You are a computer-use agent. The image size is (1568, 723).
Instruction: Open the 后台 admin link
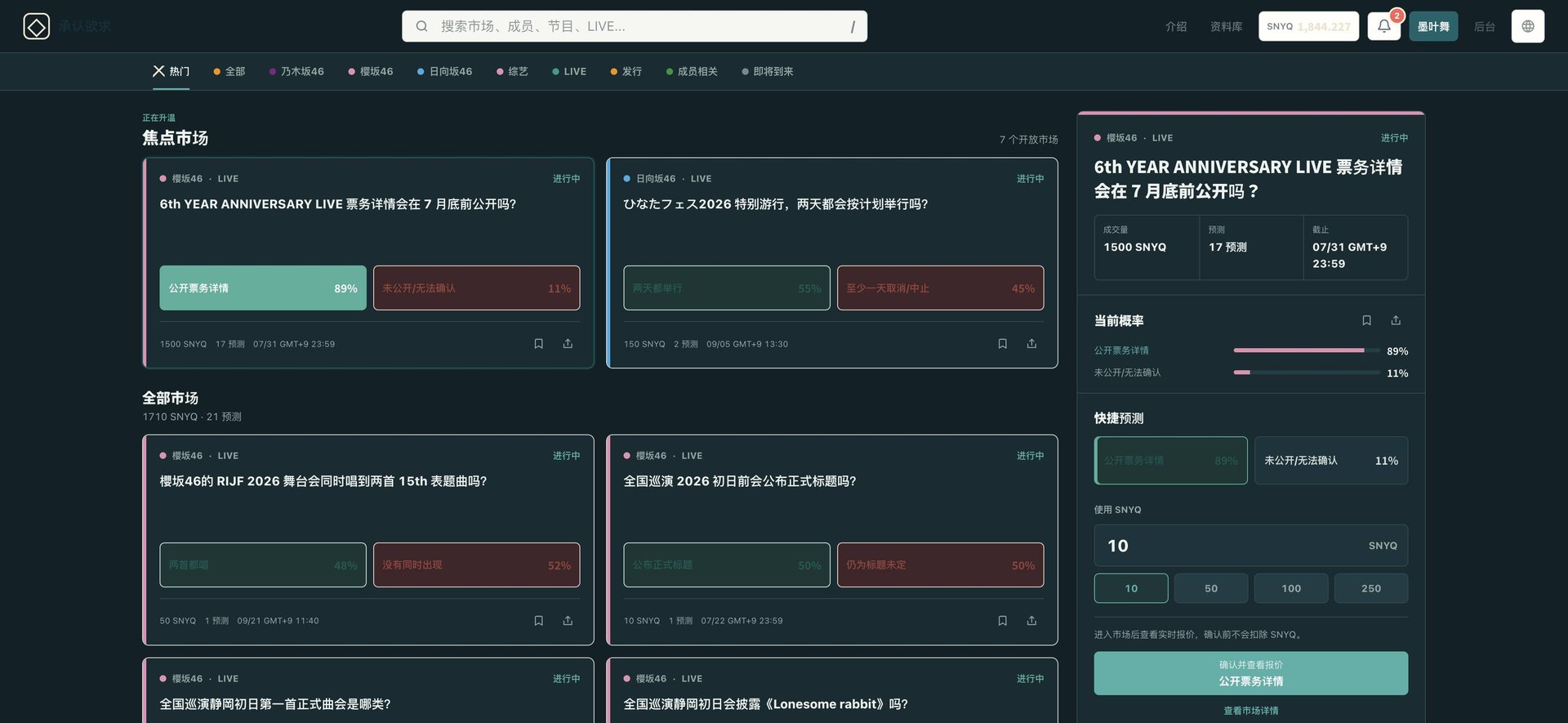(x=1484, y=26)
